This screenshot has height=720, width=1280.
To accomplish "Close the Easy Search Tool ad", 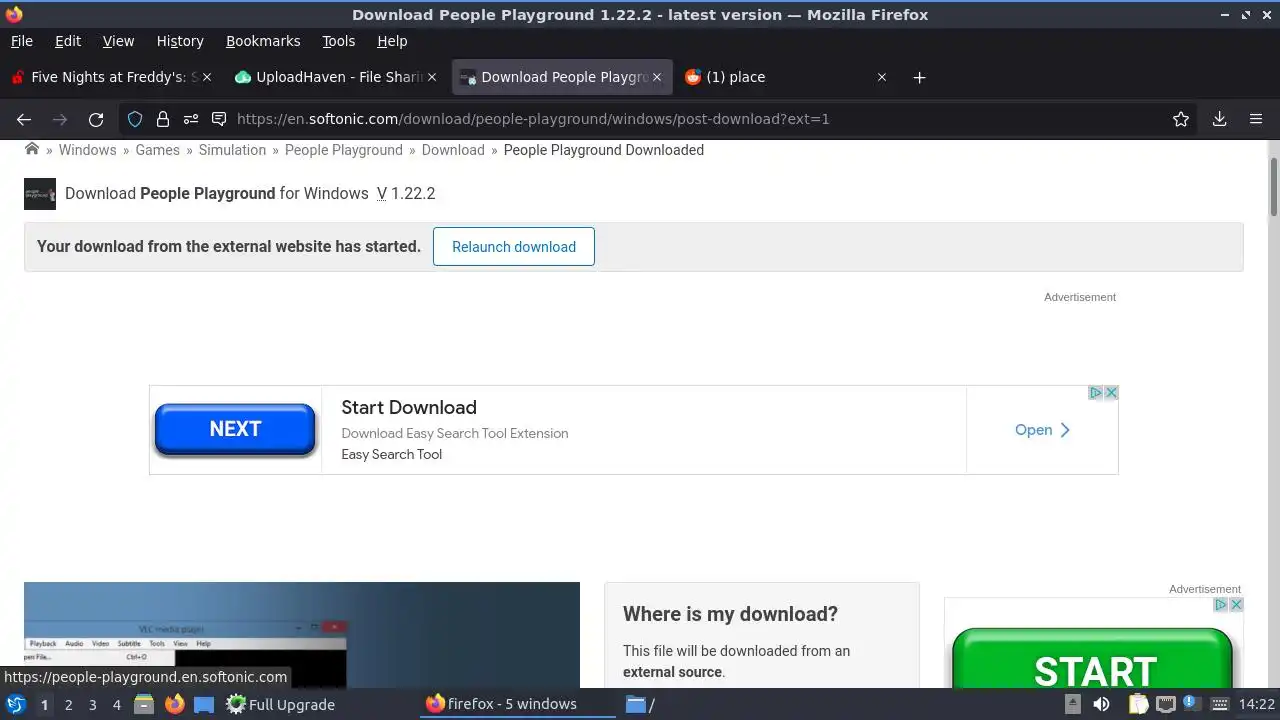I will (1111, 393).
